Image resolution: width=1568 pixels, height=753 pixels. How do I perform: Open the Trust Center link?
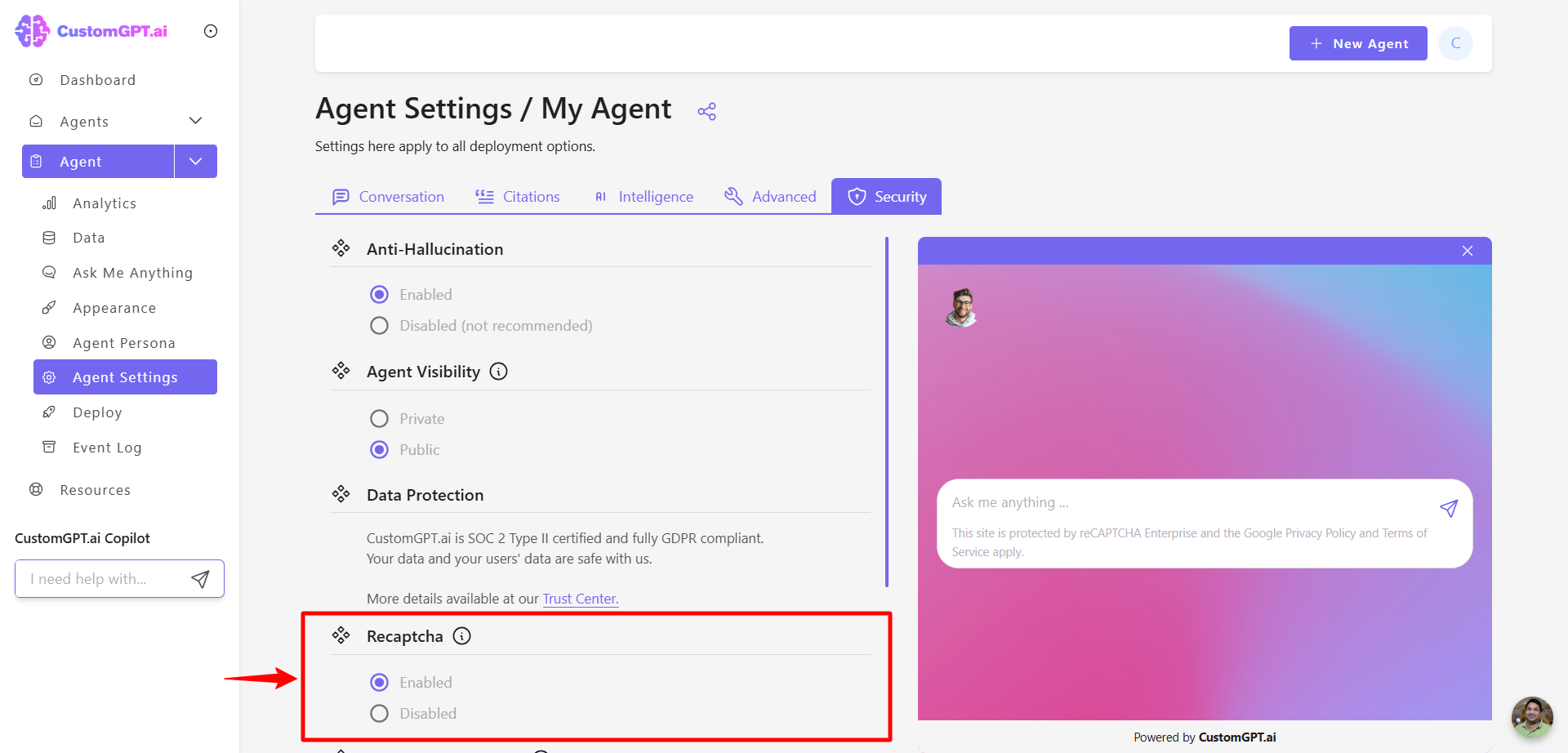581,599
